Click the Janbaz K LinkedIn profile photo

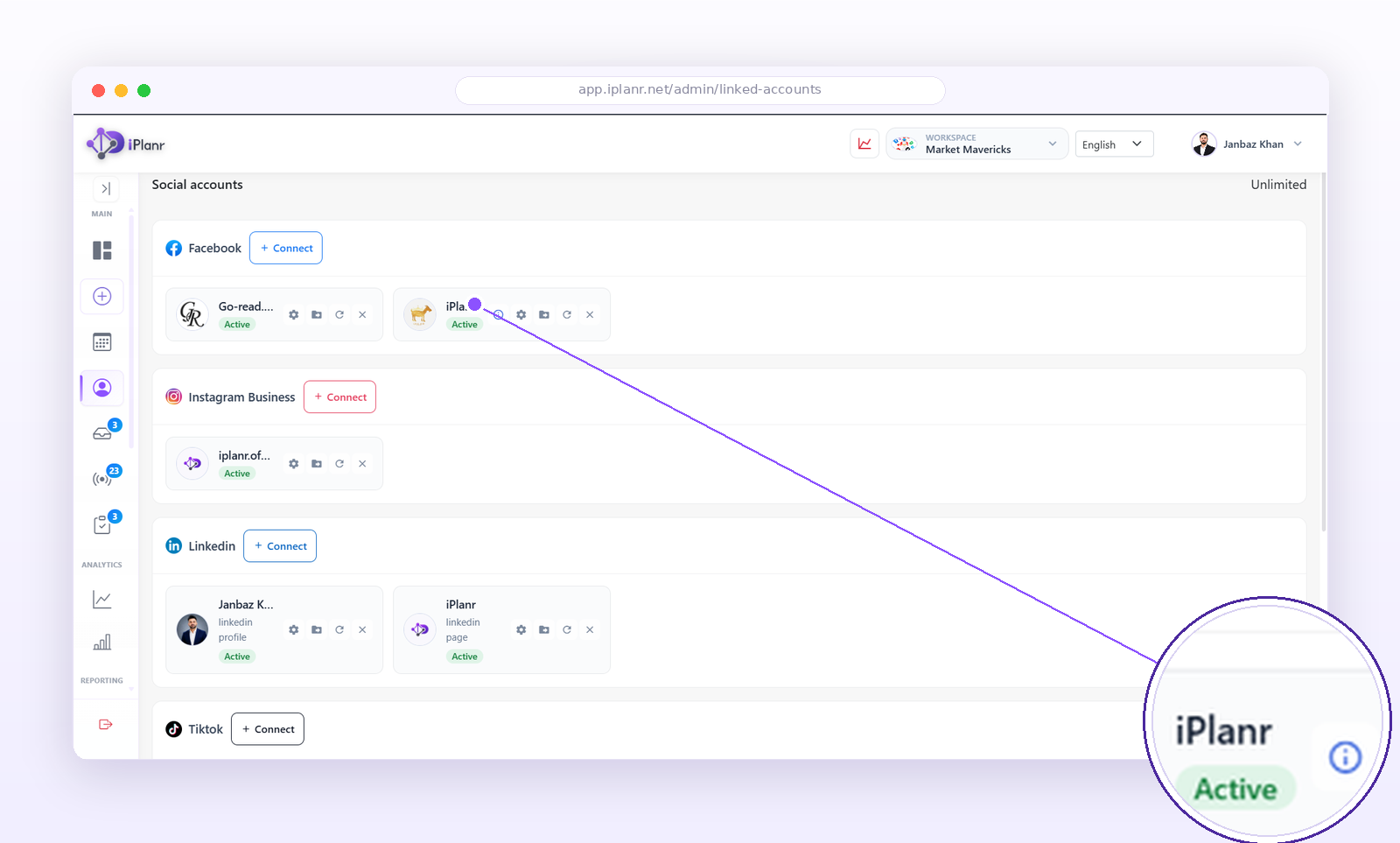coord(192,629)
